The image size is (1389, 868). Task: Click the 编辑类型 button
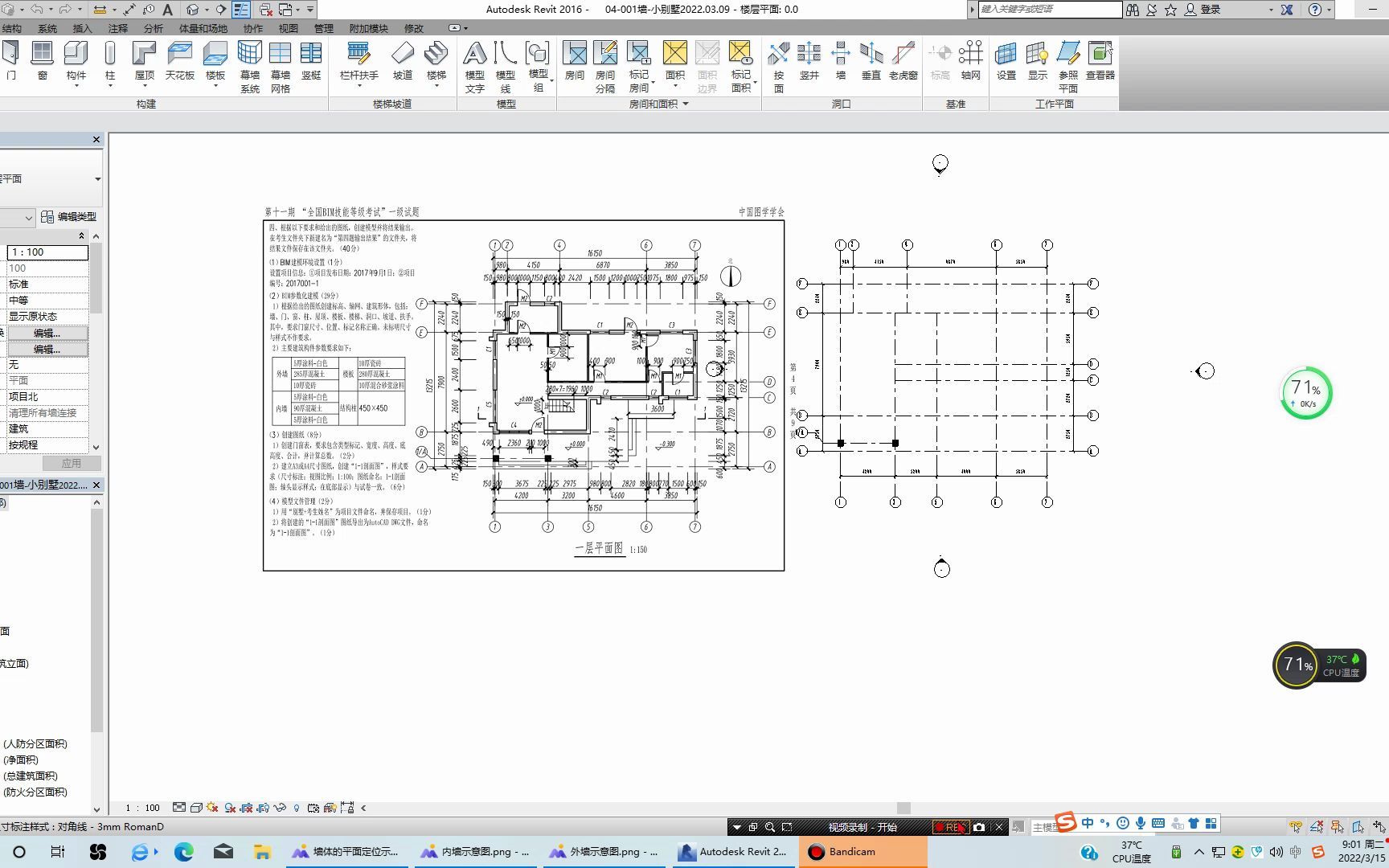click(69, 217)
